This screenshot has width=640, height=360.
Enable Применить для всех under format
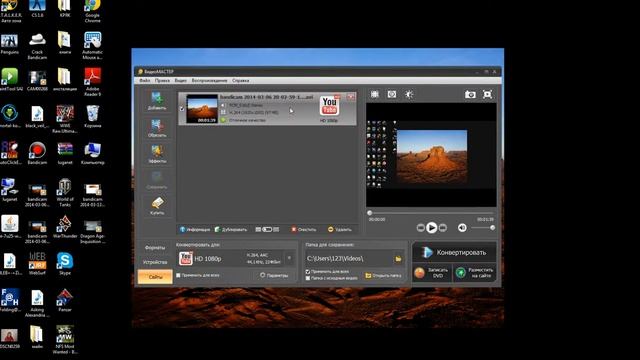[x=178, y=275]
